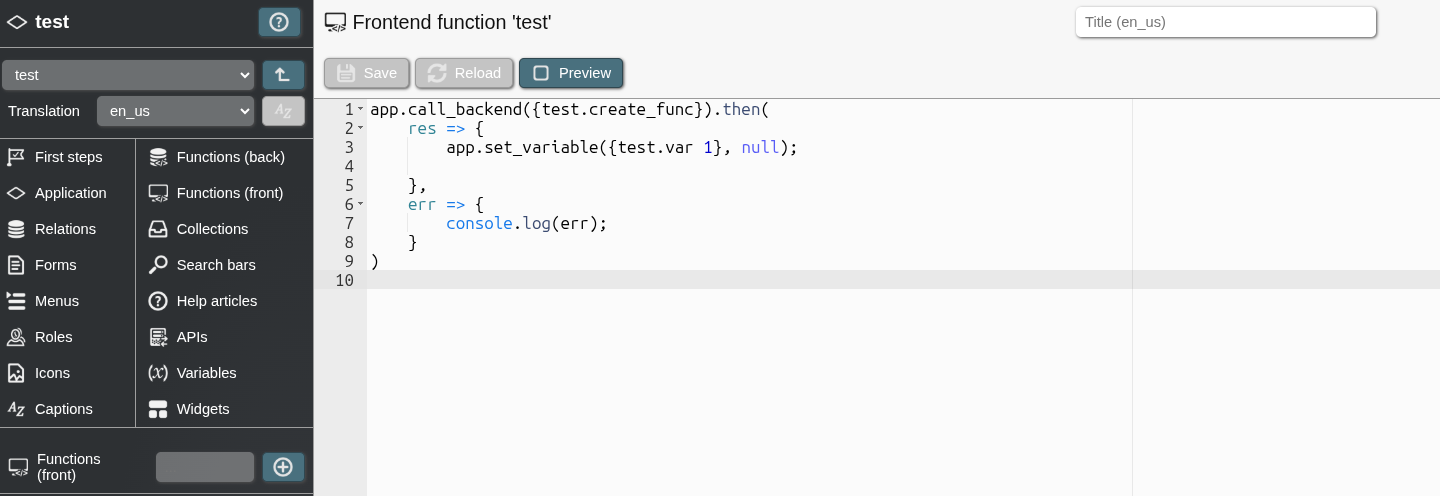Image resolution: width=1440 pixels, height=496 pixels.
Task: Click the help question mark icon
Action: [279, 22]
